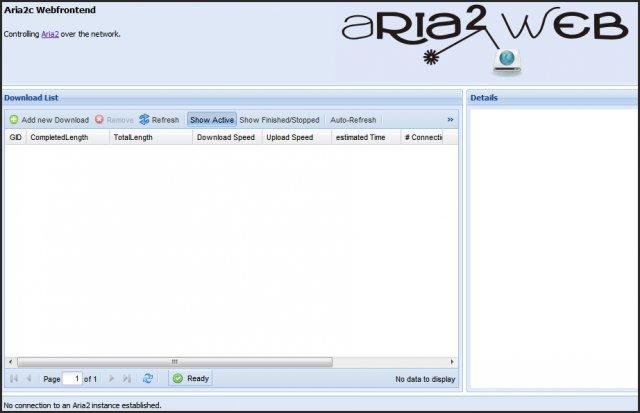Click the Details panel title
Screen dimensions: 640x413
click(484, 98)
